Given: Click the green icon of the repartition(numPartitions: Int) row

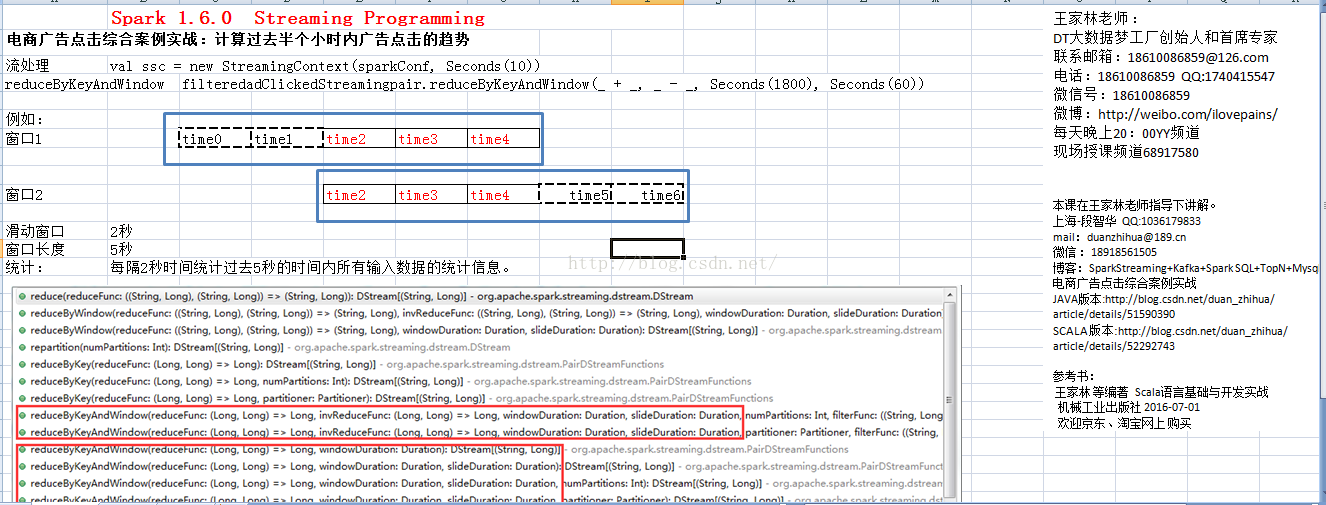Looking at the screenshot, I should (22, 347).
